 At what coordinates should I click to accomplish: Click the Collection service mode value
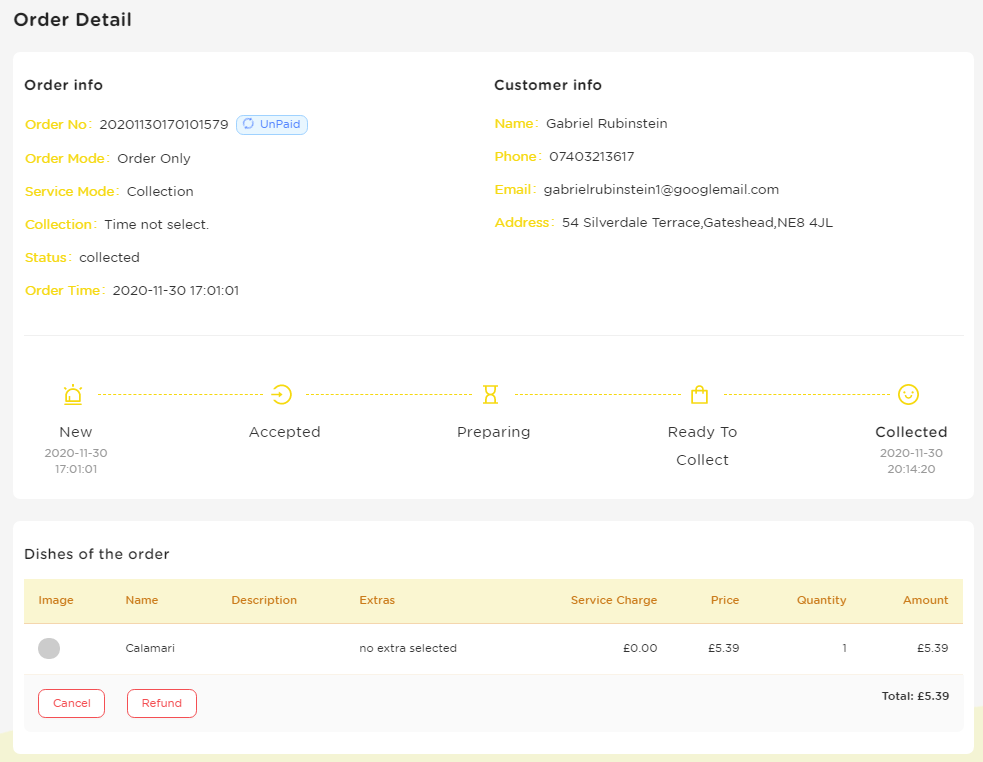[x=160, y=192]
